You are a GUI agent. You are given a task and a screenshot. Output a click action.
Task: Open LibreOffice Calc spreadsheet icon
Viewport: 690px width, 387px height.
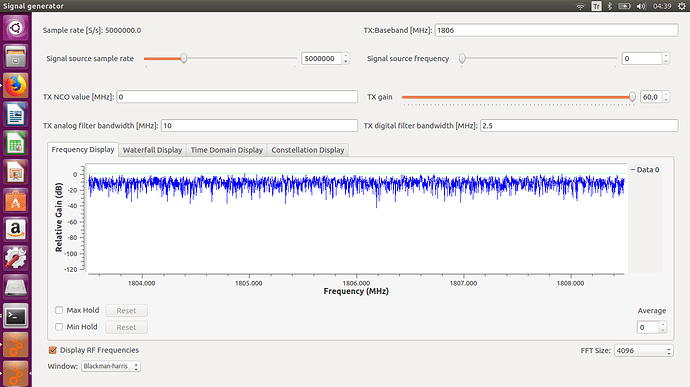16,144
